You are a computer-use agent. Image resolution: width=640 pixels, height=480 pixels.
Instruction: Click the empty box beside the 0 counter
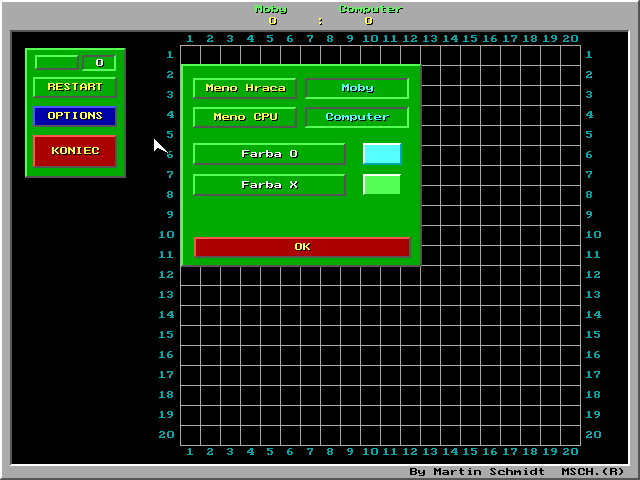[56, 63]
